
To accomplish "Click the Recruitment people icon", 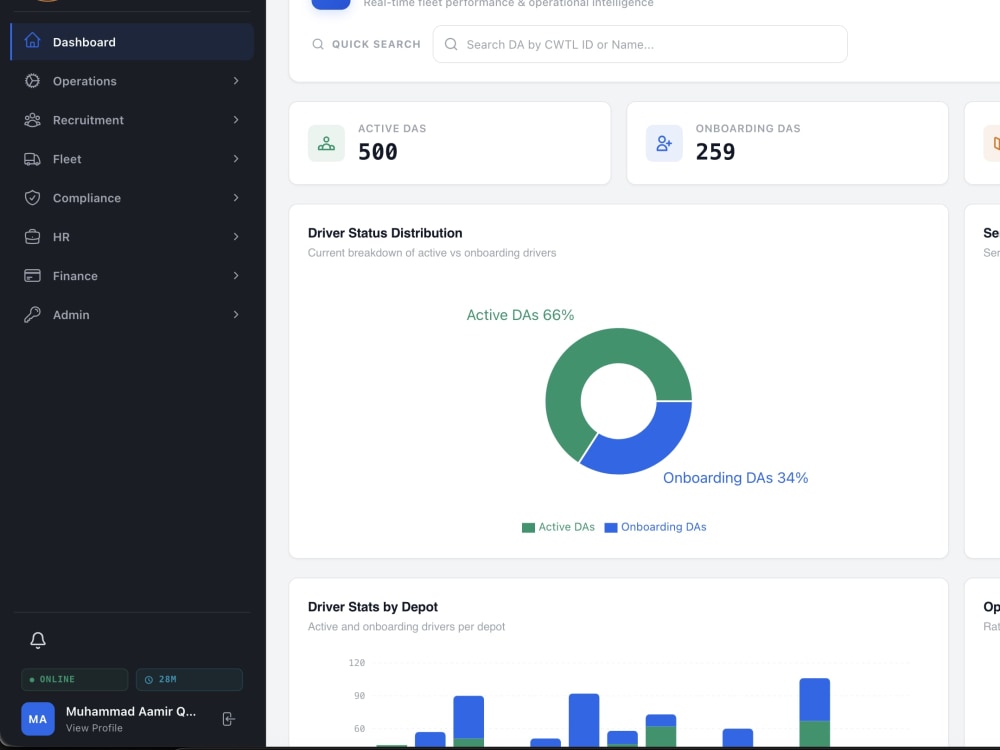I will pyautogui.click(x=32, y=120).
